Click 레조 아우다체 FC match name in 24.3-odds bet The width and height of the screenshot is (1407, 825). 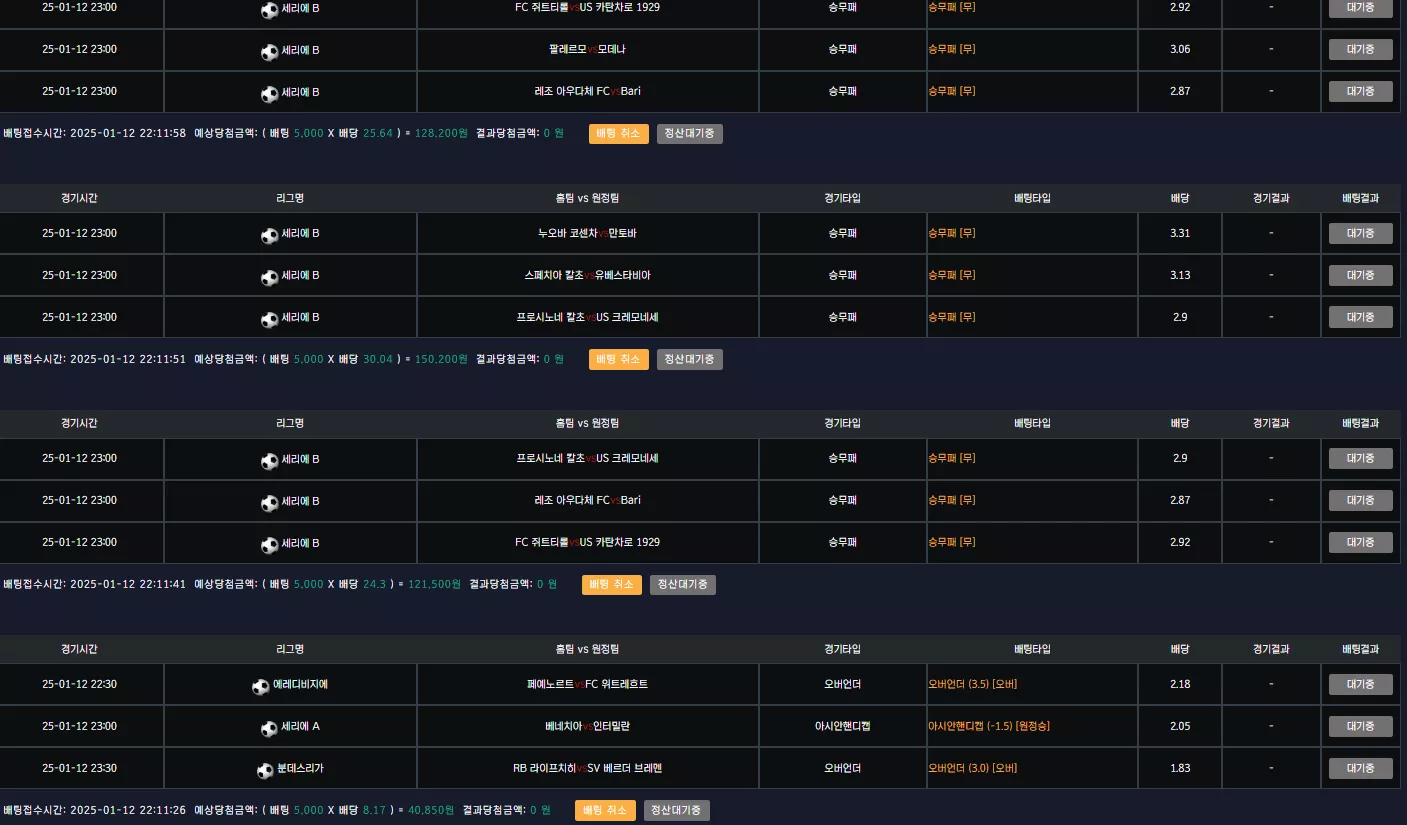click(587, 500)
